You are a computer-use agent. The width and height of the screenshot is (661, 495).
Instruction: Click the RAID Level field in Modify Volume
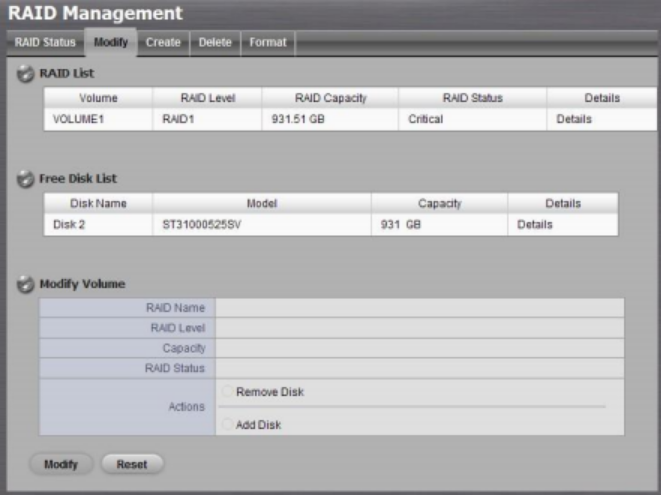coord(419,328)
